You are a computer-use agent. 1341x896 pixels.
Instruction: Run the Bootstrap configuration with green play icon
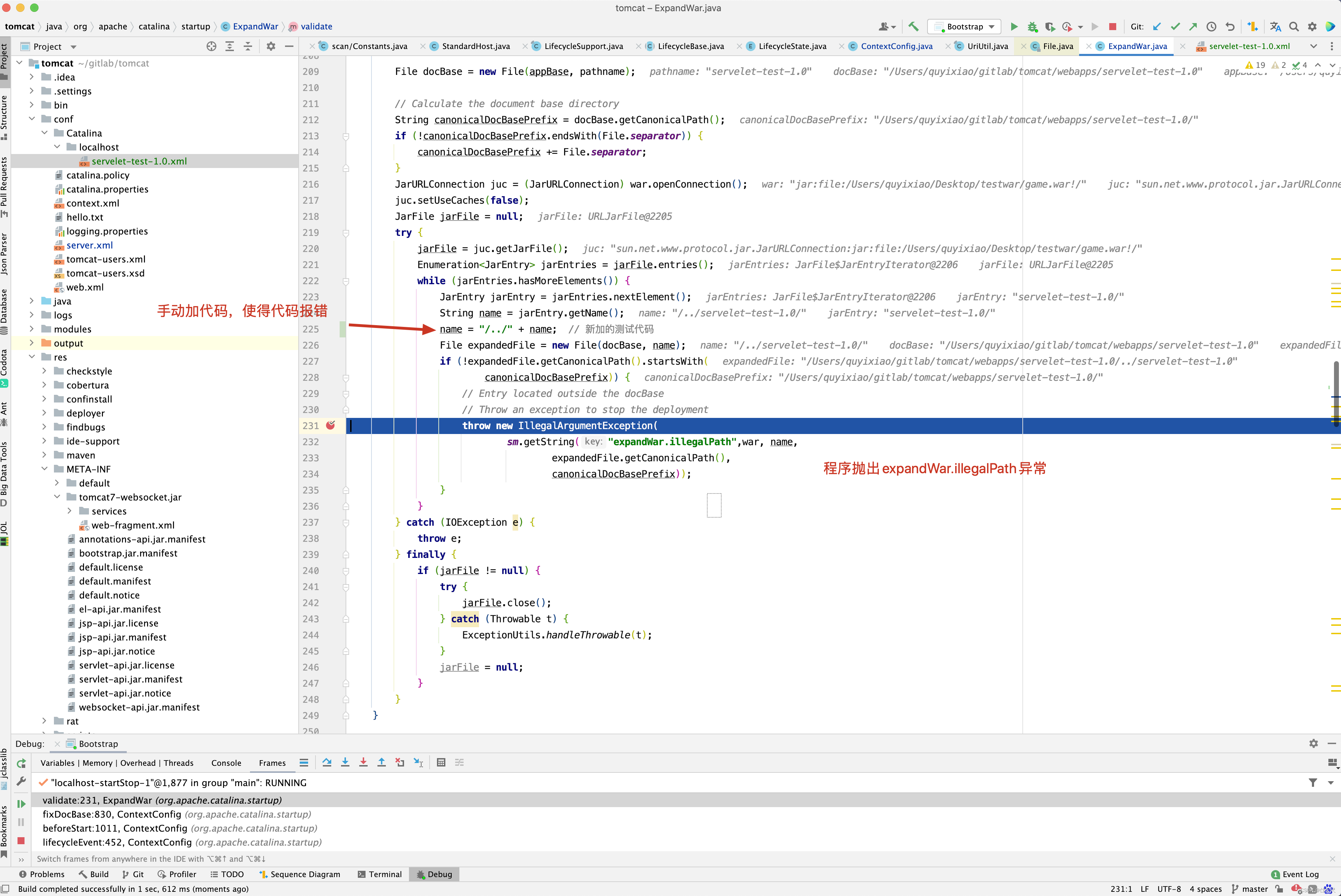tap(1014, 26)
